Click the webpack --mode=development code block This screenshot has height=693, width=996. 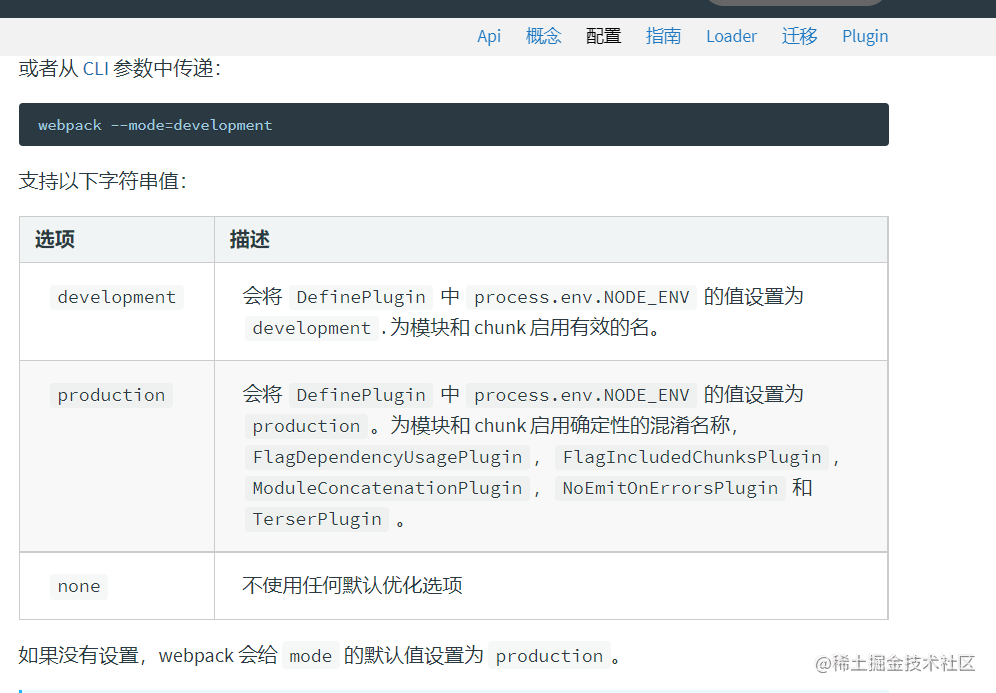454,124
